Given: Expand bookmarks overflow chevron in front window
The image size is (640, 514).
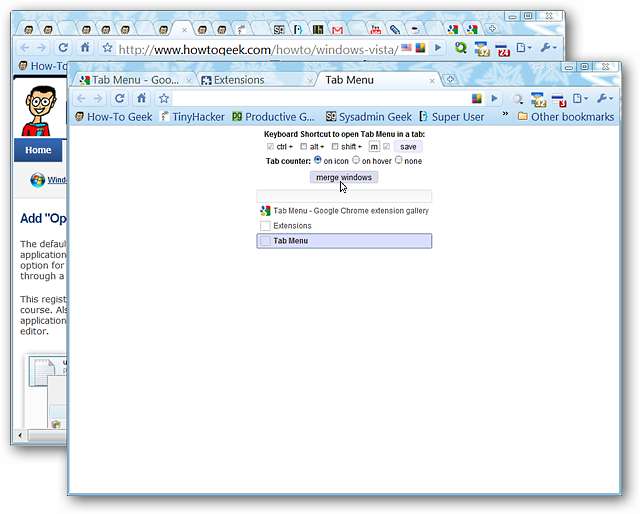Looking at the screenshot, I should 505,113.
